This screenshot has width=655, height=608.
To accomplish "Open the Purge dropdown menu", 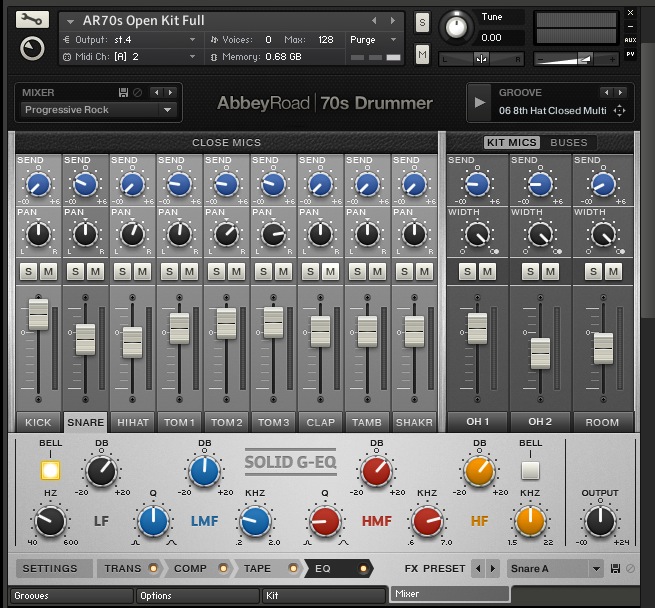I will click(373, 40).
